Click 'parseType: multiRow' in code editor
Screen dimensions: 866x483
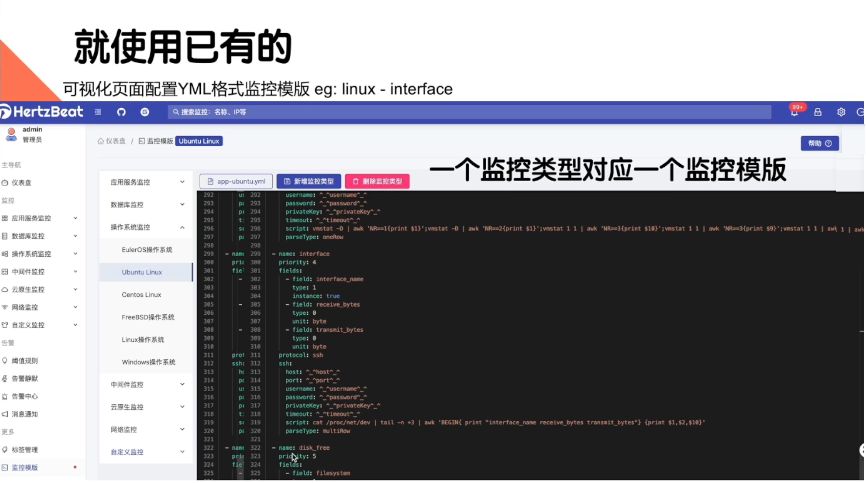pyautogui.click(x=318, y=431)
